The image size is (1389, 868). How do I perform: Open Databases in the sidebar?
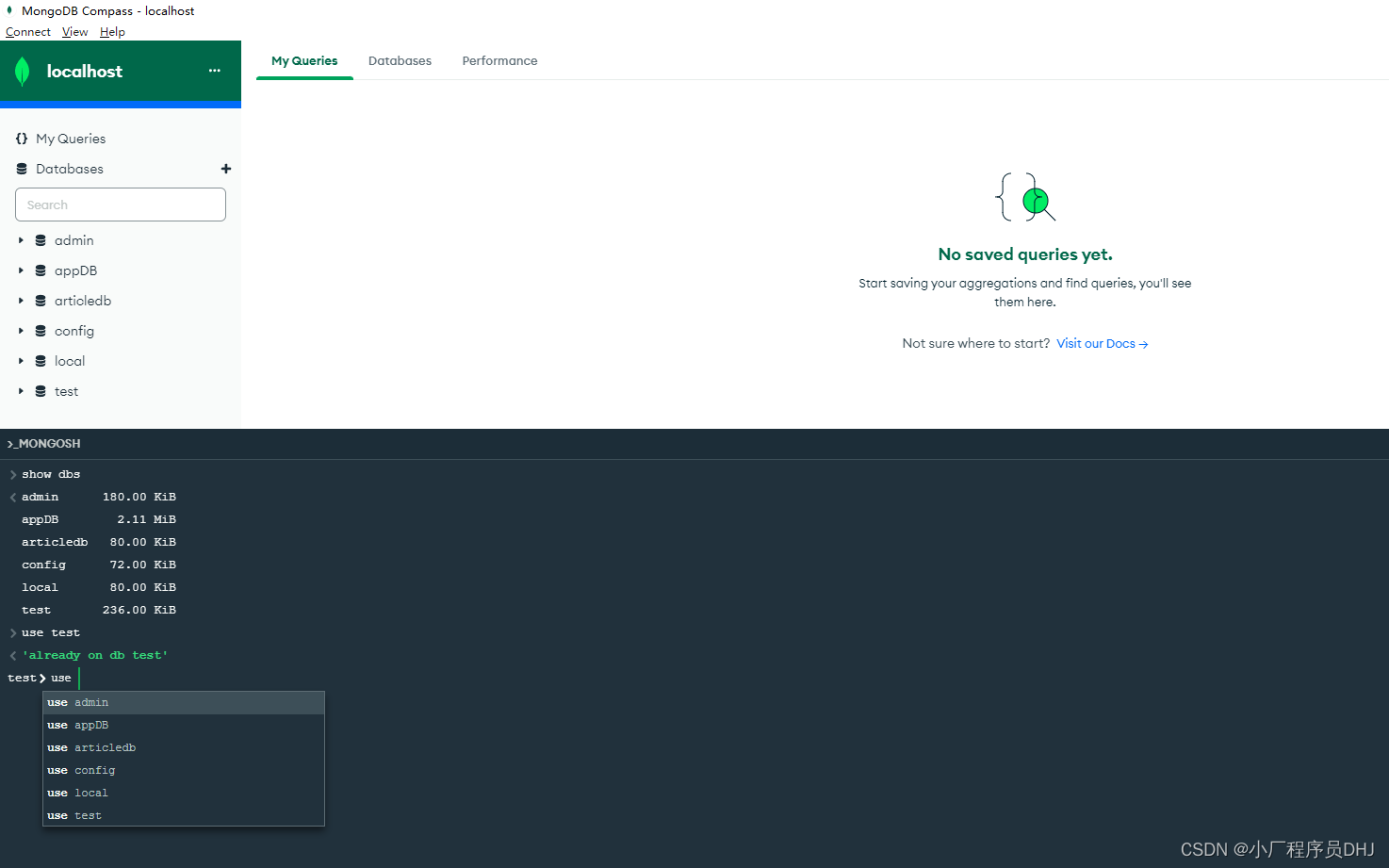point(69,169)
